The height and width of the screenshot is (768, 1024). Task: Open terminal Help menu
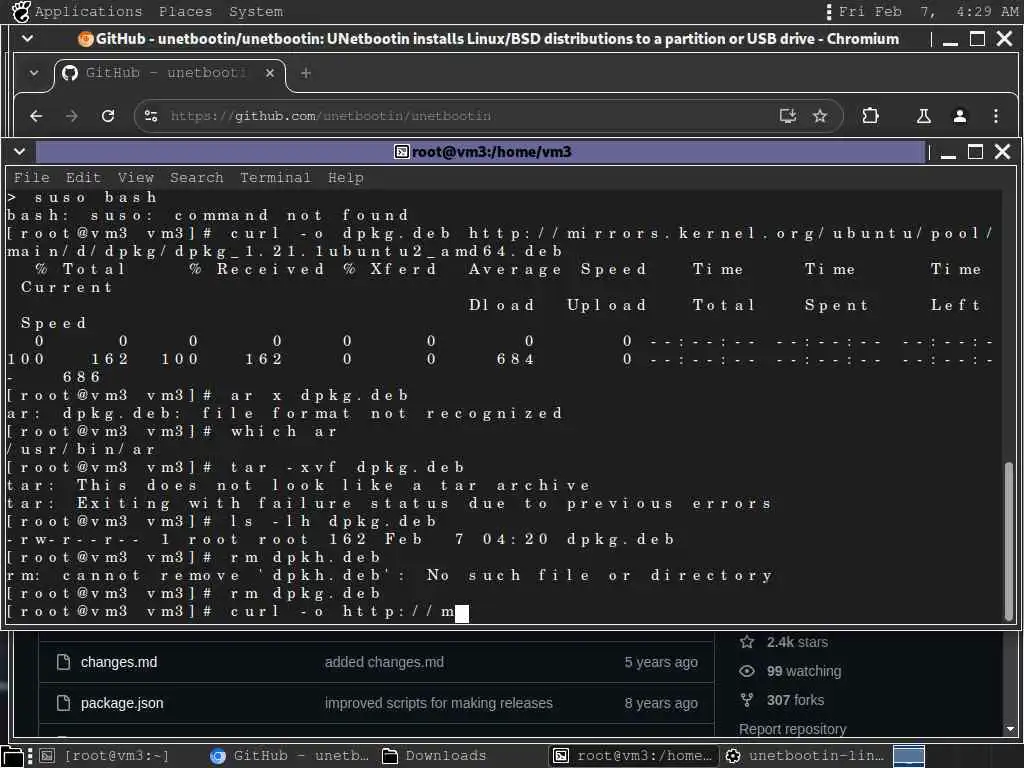(345, 178)
